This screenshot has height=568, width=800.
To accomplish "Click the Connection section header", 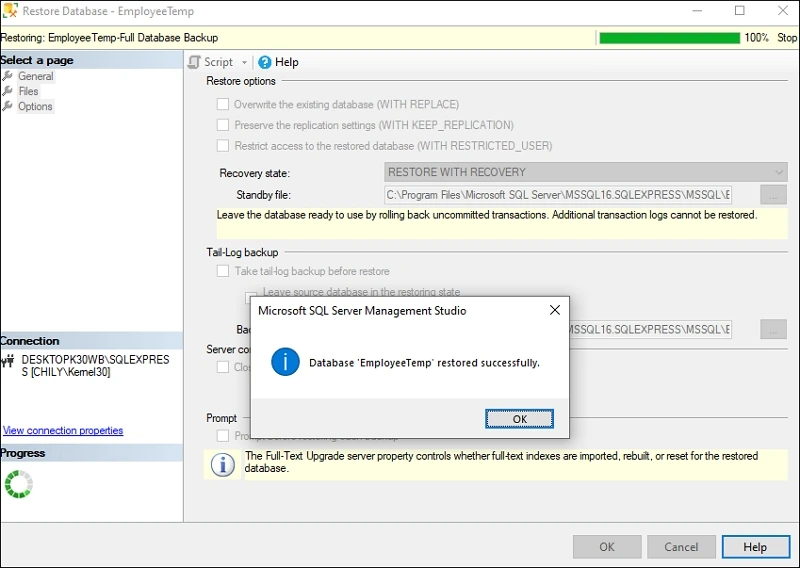I will pyautogui.click(x=91, y=341).
